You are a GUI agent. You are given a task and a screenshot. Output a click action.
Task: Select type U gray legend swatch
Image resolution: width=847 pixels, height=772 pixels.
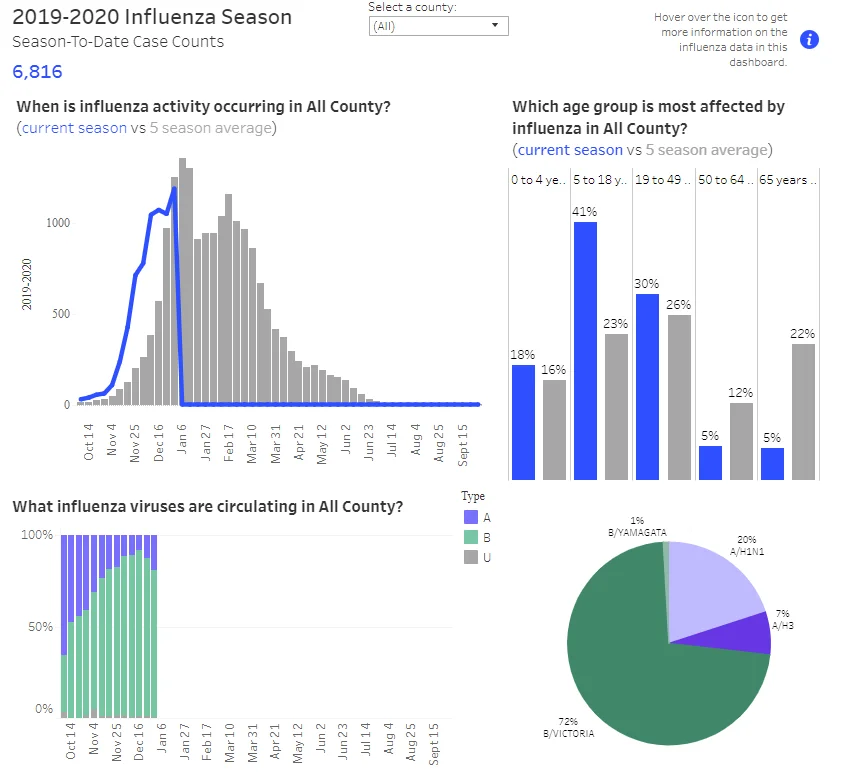click(470, 557)
